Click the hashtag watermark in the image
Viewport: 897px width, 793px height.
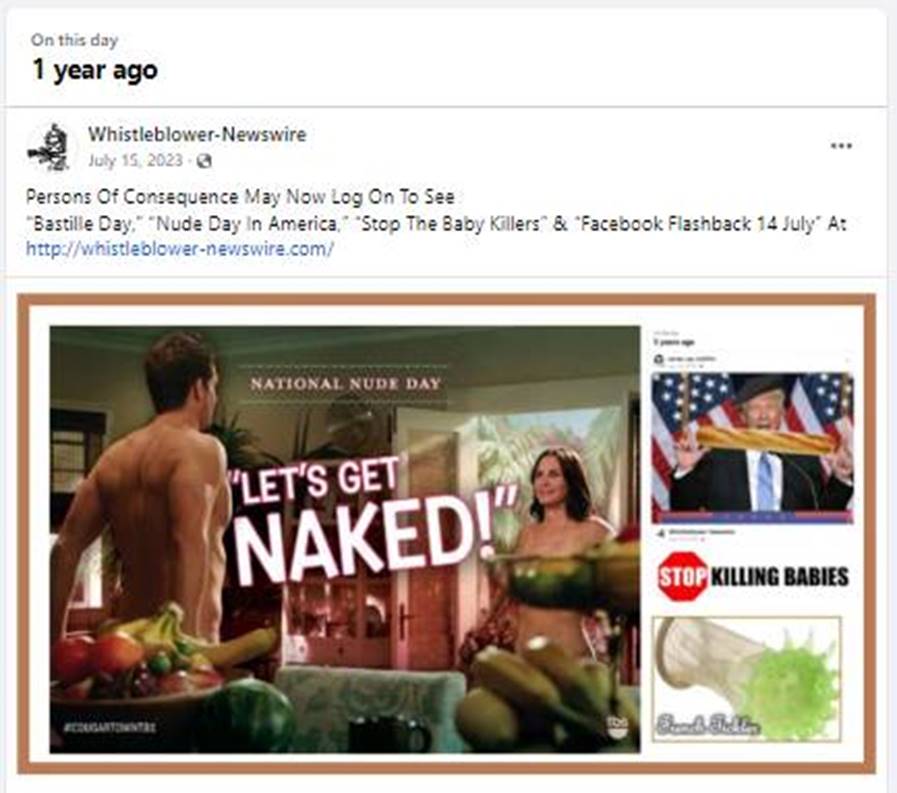point(109,727)
